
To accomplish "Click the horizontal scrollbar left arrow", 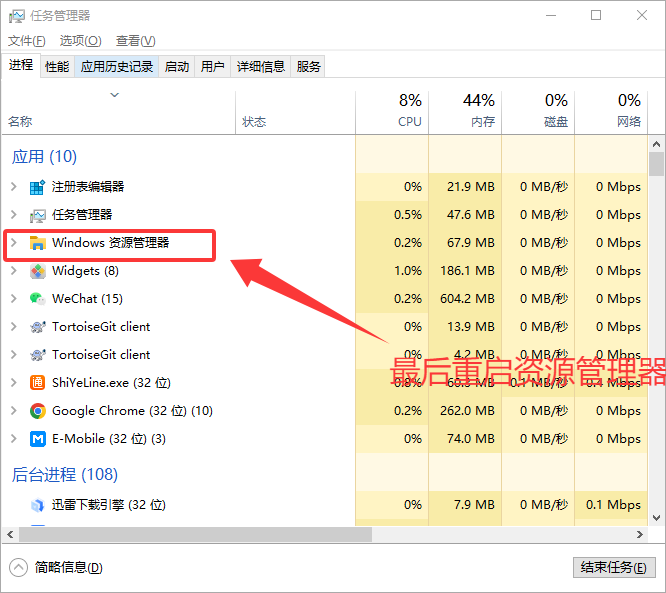I will click(x=10, y=535).
